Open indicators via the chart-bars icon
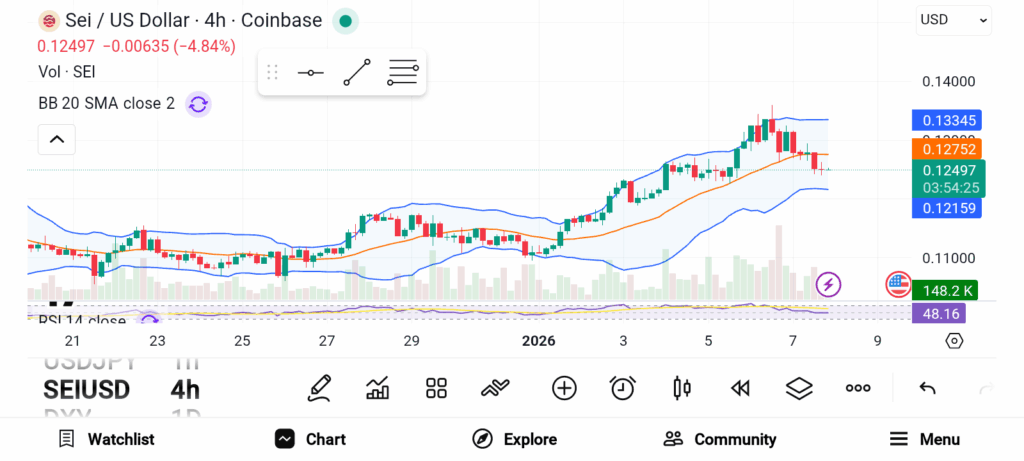Image resolution: width=1024 pixels, height=461 pixels. pyautogui.click(x=378, y=388)
